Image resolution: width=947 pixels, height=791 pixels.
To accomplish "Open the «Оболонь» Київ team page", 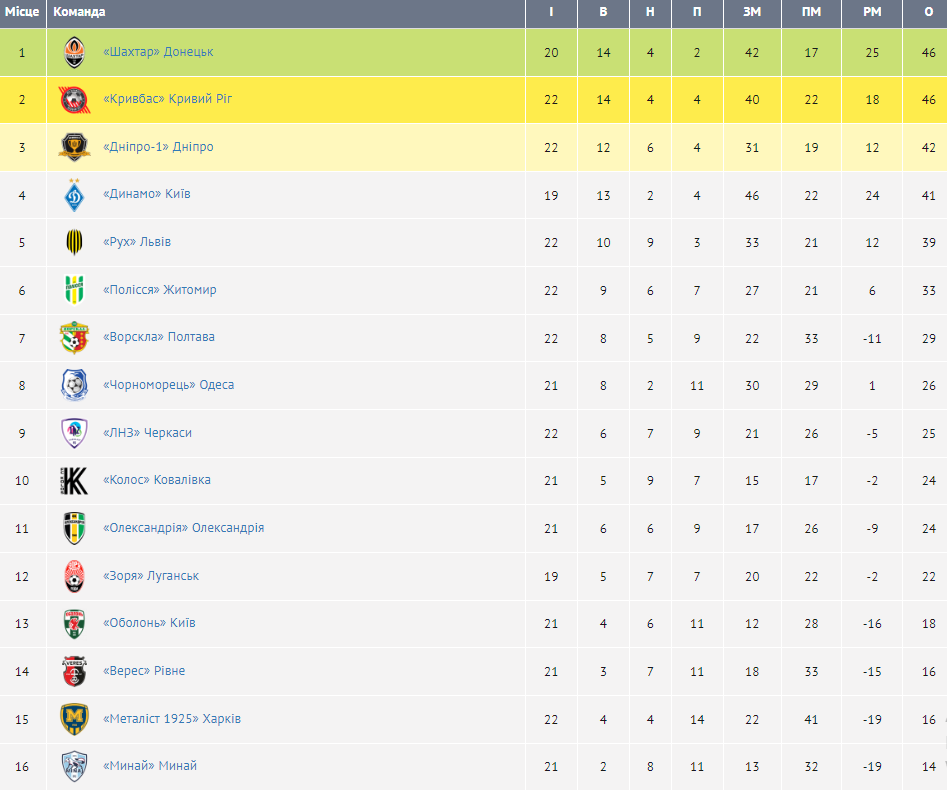I will pos(149,623).
